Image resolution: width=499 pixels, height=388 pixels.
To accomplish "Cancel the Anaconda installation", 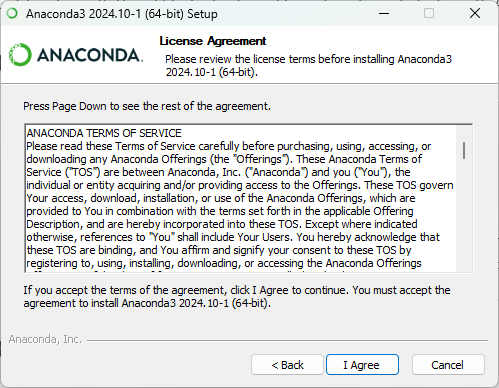I will click(x=448, y=365).
